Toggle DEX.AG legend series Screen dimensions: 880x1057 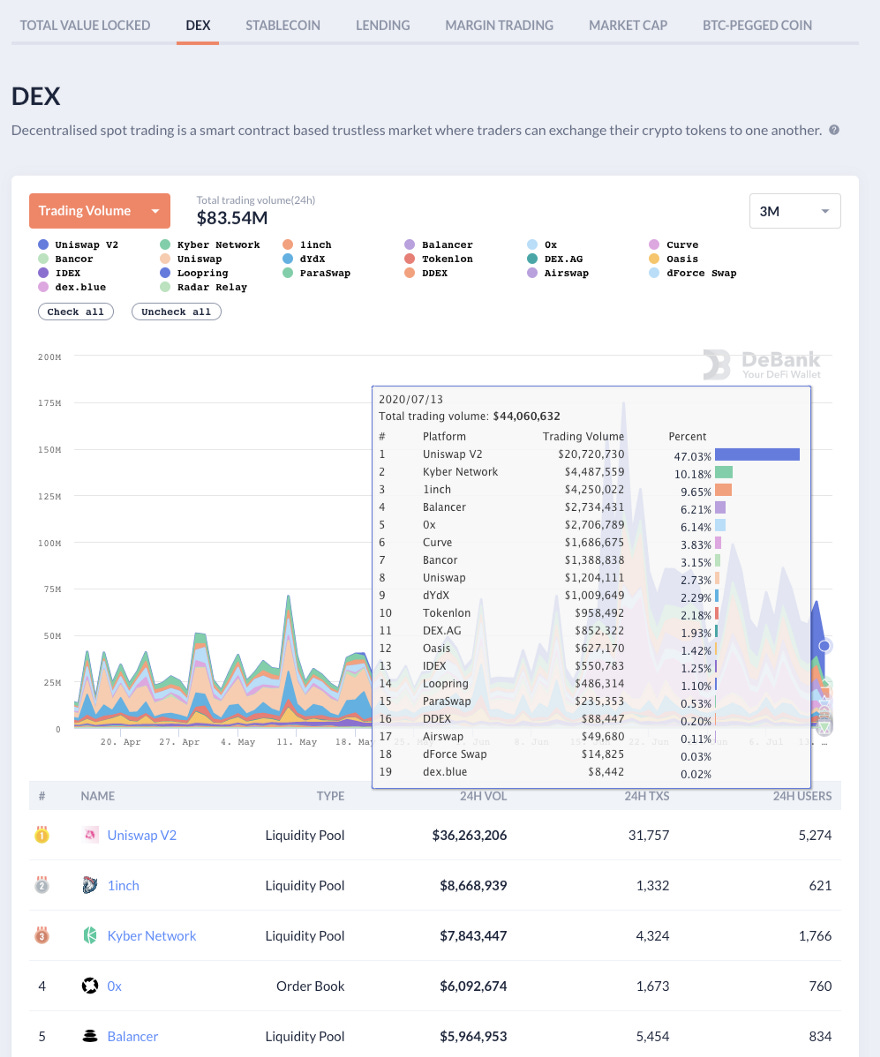point(555,259)
